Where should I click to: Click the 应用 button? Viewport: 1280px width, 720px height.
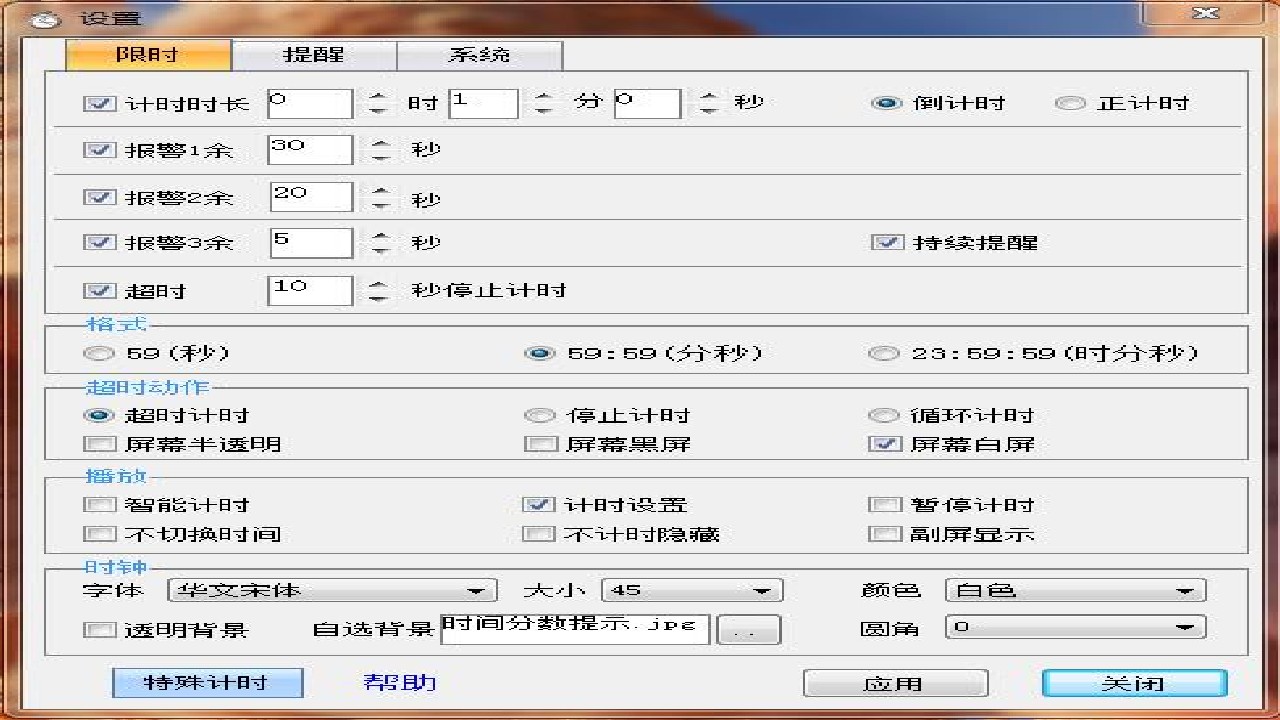[x=895, y=684]
